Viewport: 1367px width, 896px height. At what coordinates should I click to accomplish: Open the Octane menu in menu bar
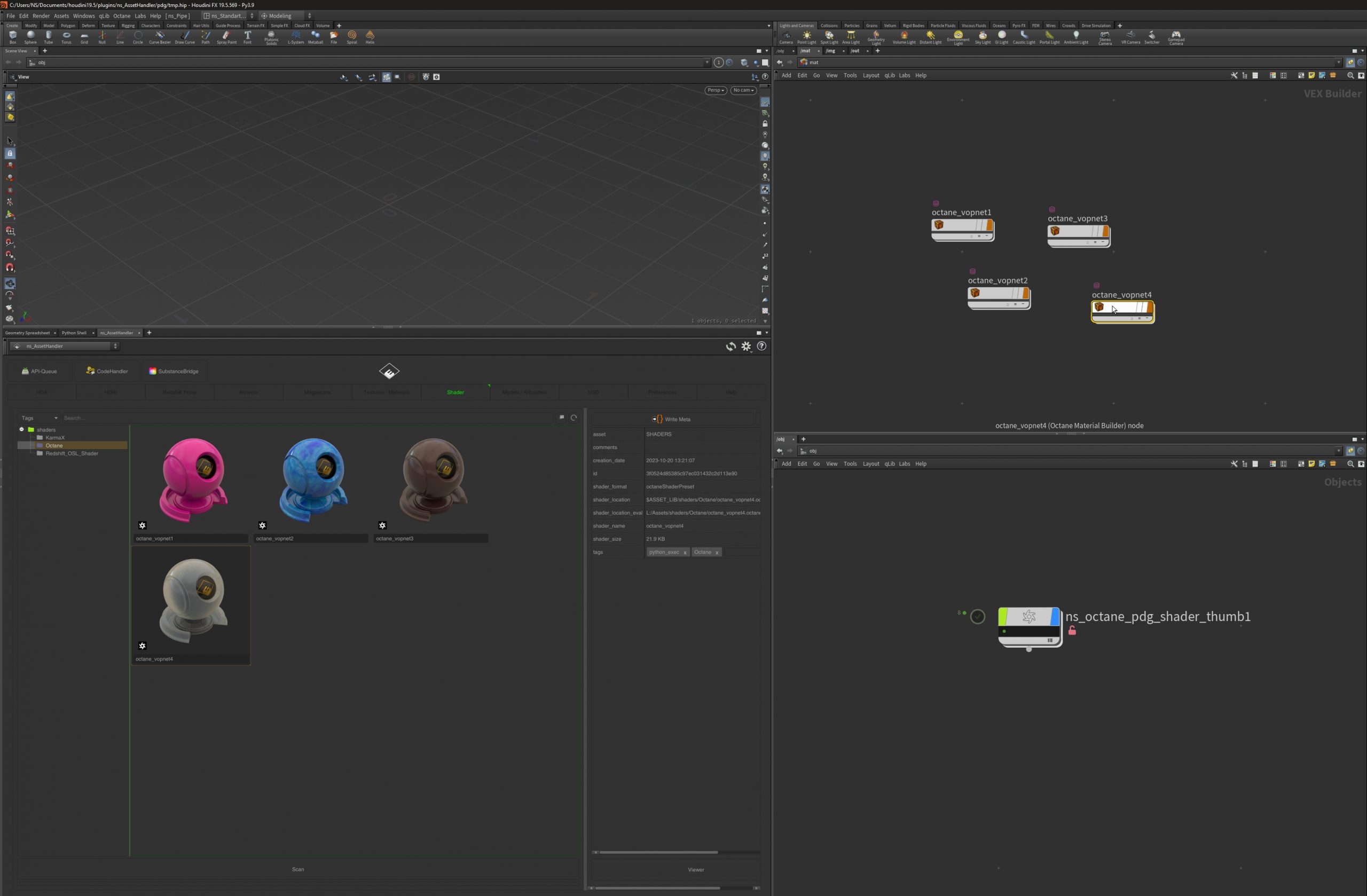(121, 16)
